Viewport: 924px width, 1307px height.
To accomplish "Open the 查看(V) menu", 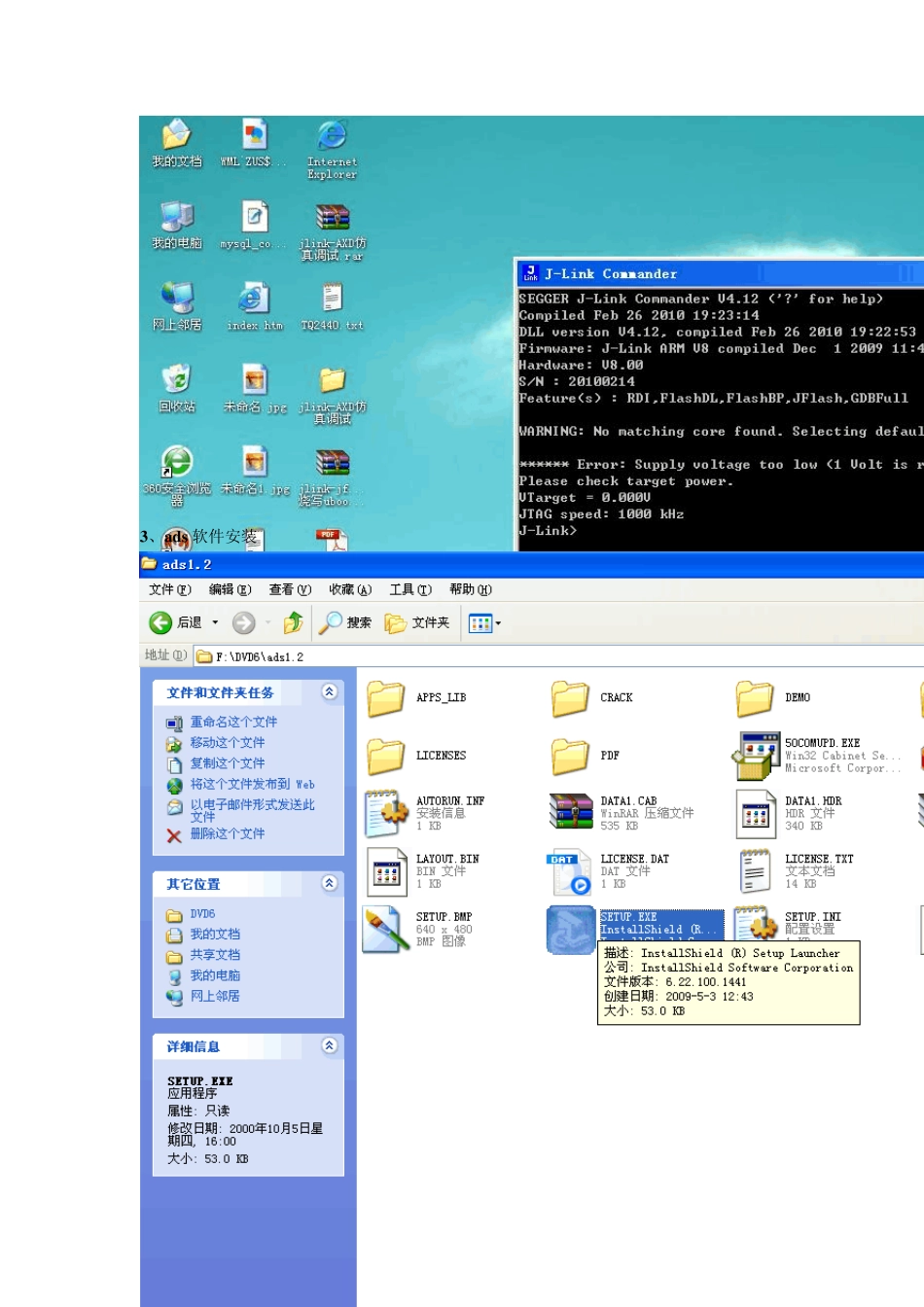I will coord(290,589).
